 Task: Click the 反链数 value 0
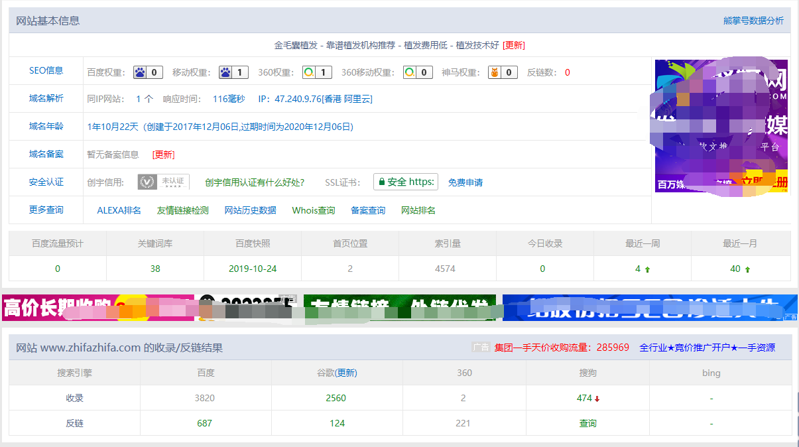(567, 72)
